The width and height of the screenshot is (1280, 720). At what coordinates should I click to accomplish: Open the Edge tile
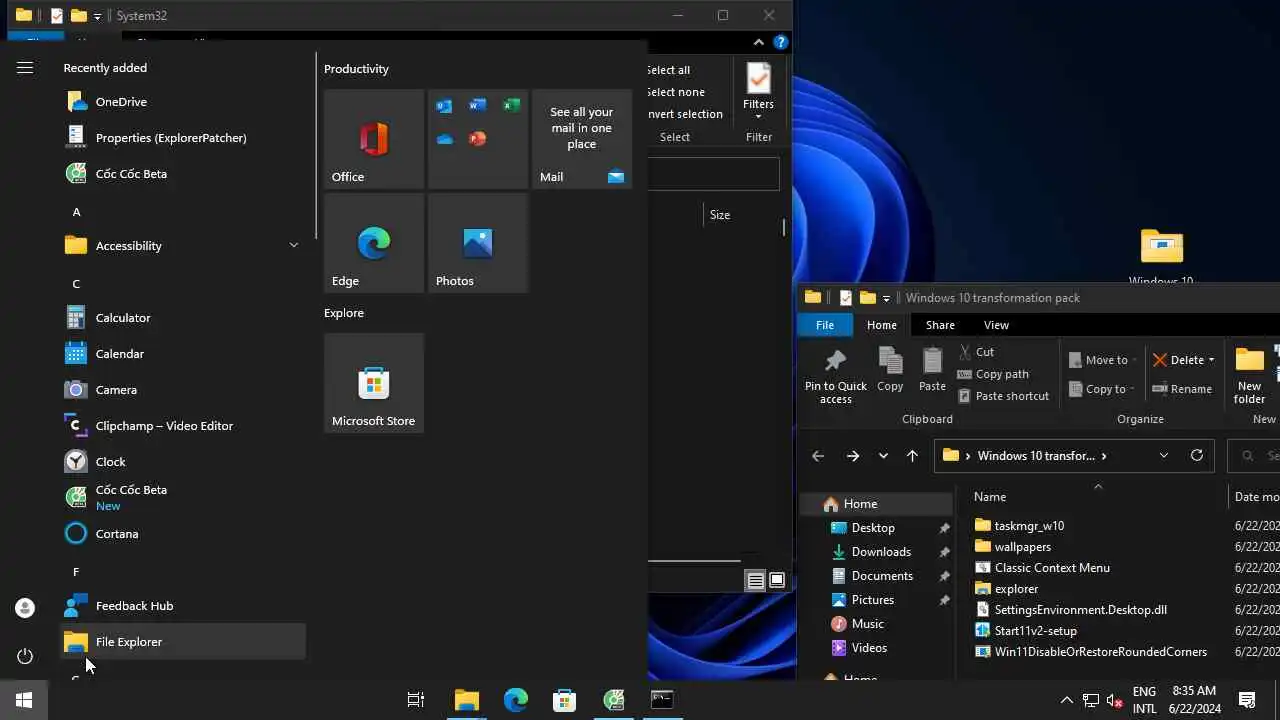[374, 243]
